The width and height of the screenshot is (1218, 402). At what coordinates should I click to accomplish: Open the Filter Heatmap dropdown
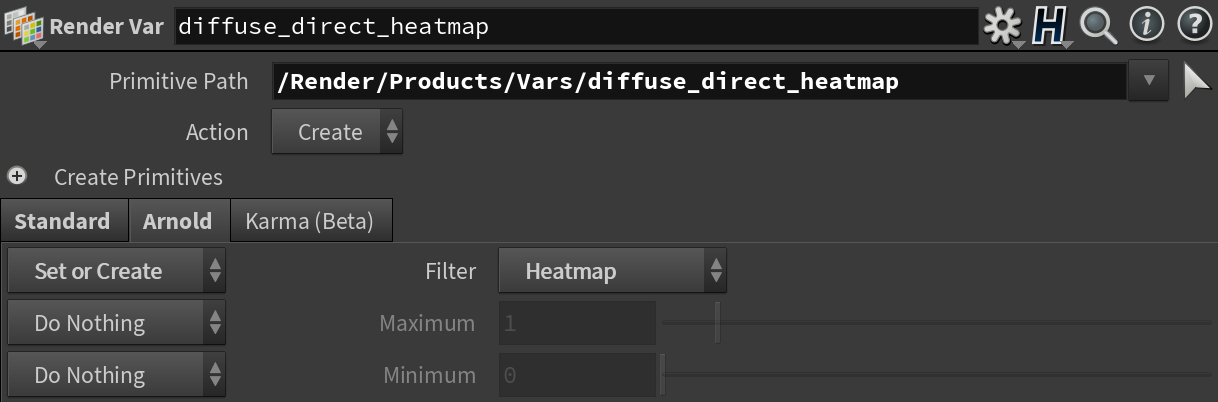tap(612, 271)
